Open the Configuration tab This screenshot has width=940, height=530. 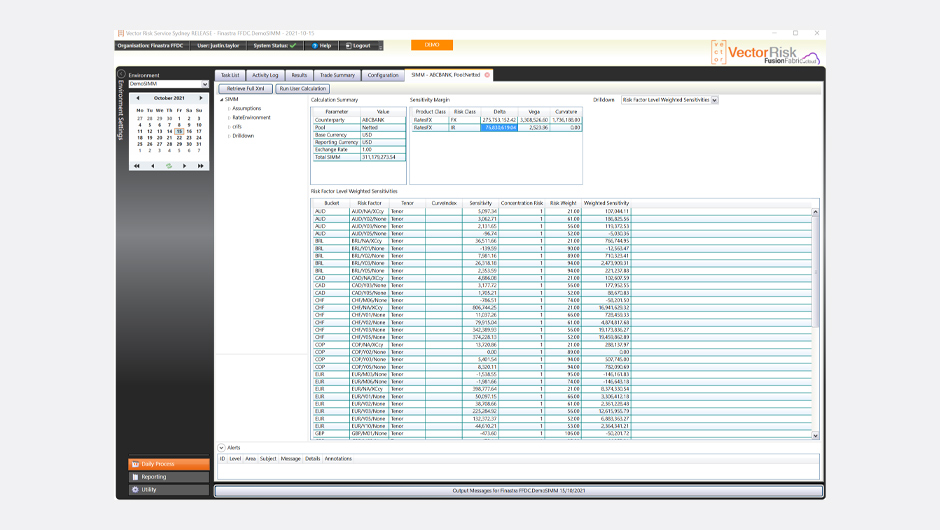pyautogui.click(x=383, y=75)
